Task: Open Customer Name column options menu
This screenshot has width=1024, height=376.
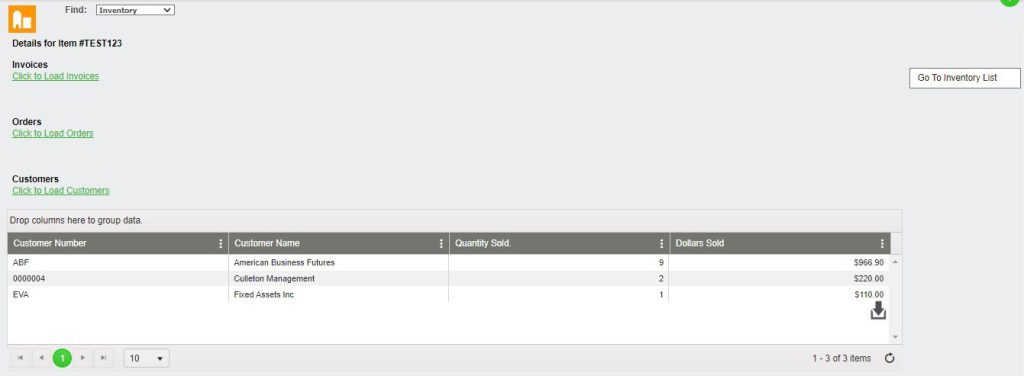Action: (441, 243)
